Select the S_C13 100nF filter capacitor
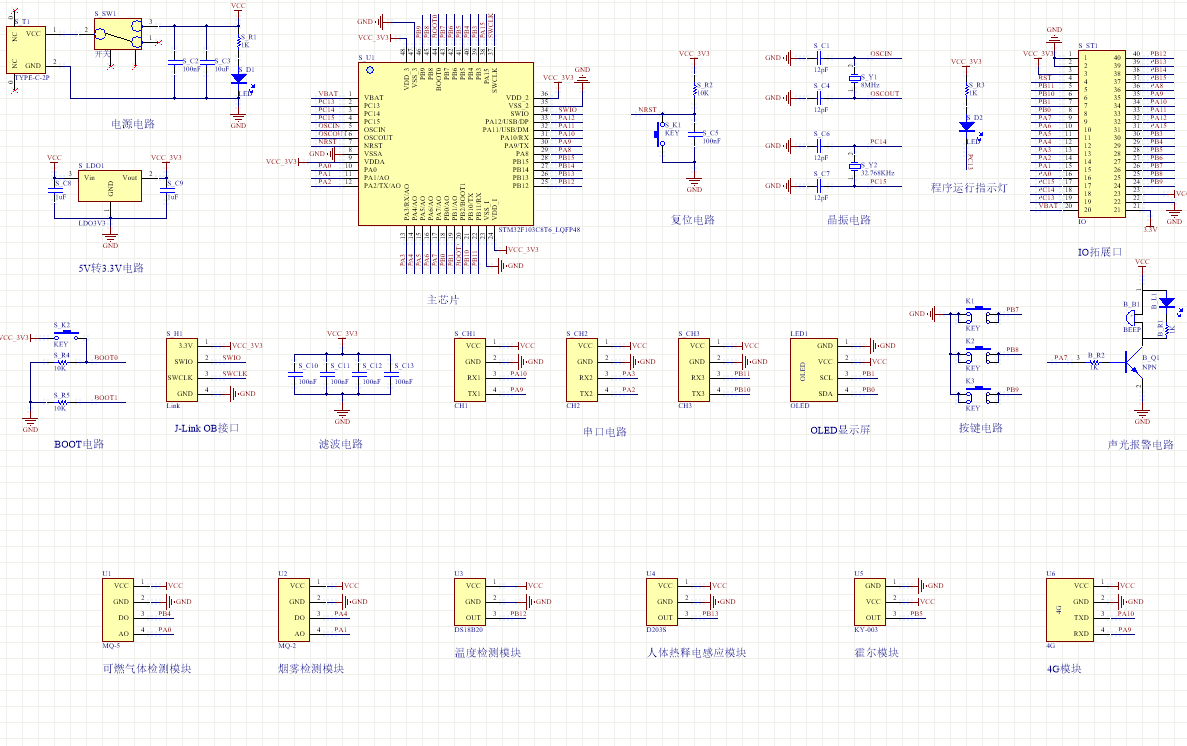This screenshot has width=1187, height=746. (x=391, y=373)
